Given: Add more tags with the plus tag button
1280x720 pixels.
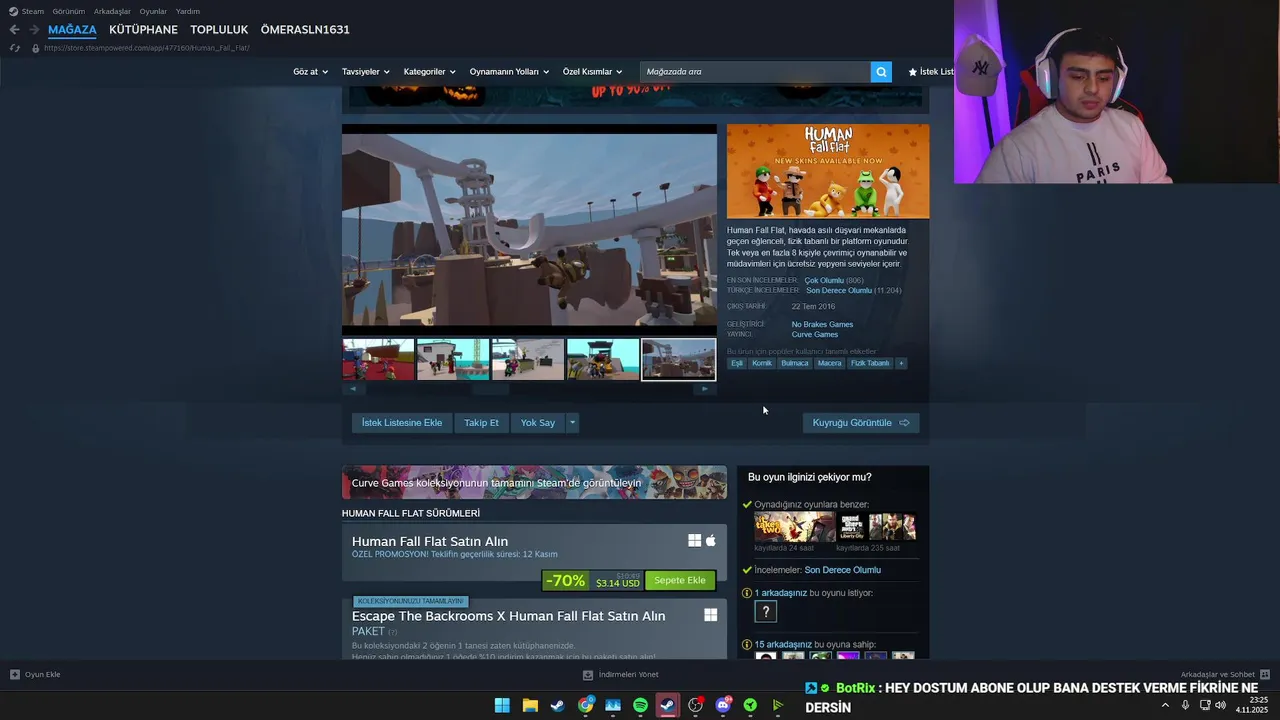Looking at the screenshot, I should 901,363.
